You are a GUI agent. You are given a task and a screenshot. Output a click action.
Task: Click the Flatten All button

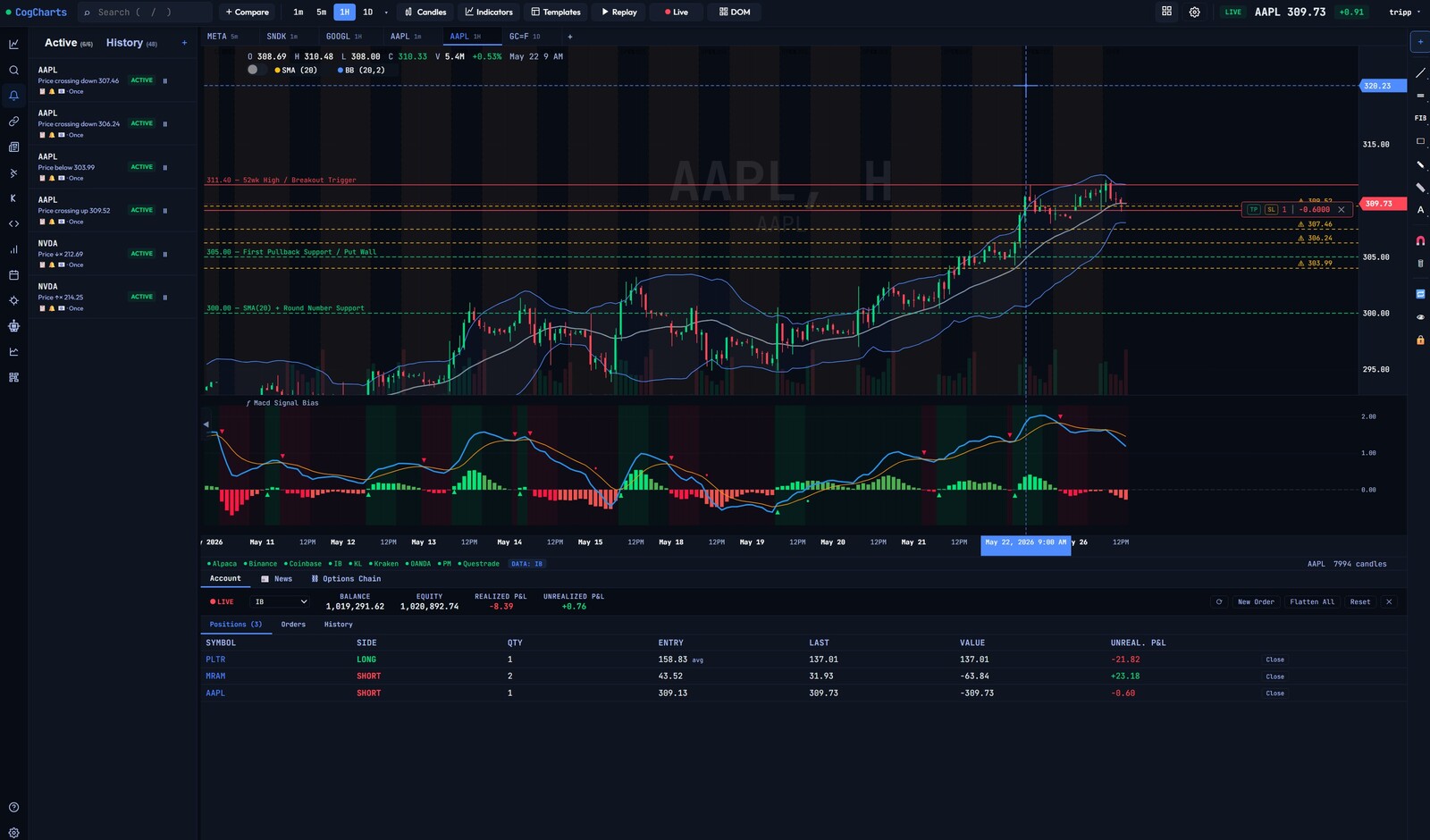point(1312,601)
